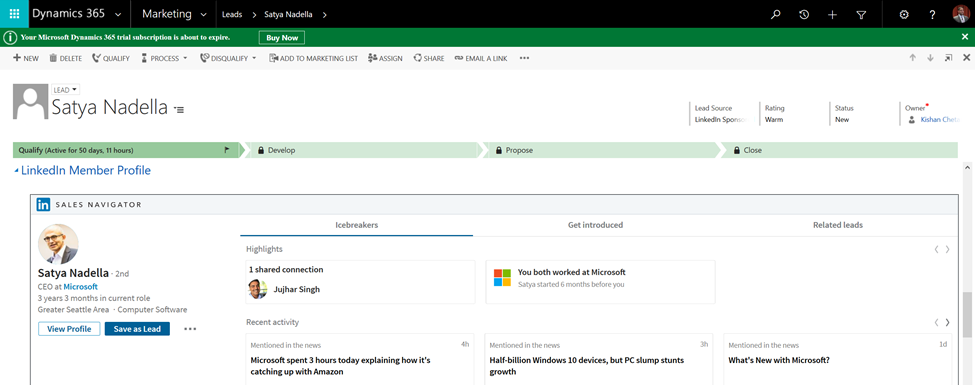The image size is (975, 385).
Task: Select the Develop process stage
Action: tap(364, 150)
